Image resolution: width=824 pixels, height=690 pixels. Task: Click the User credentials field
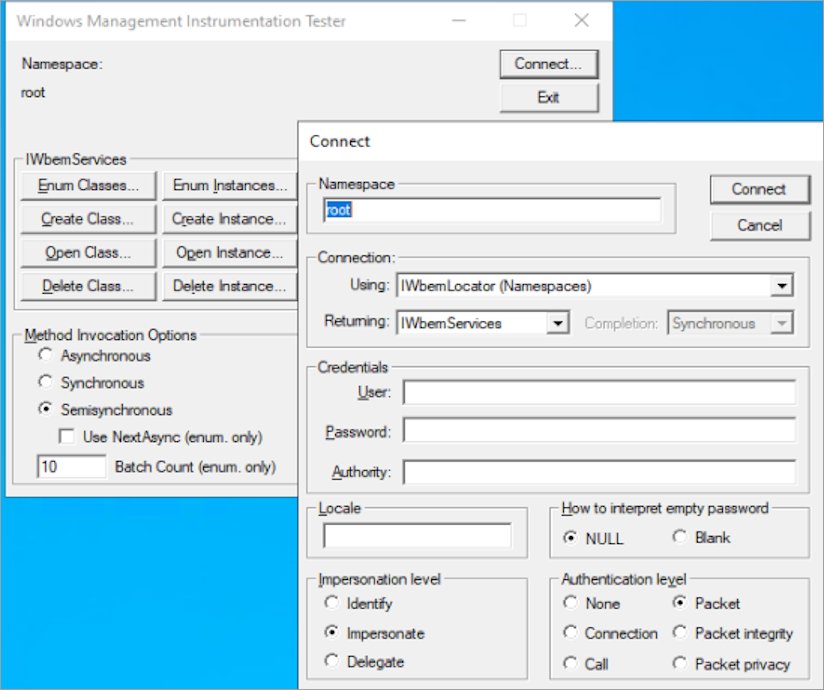(599, 393)
